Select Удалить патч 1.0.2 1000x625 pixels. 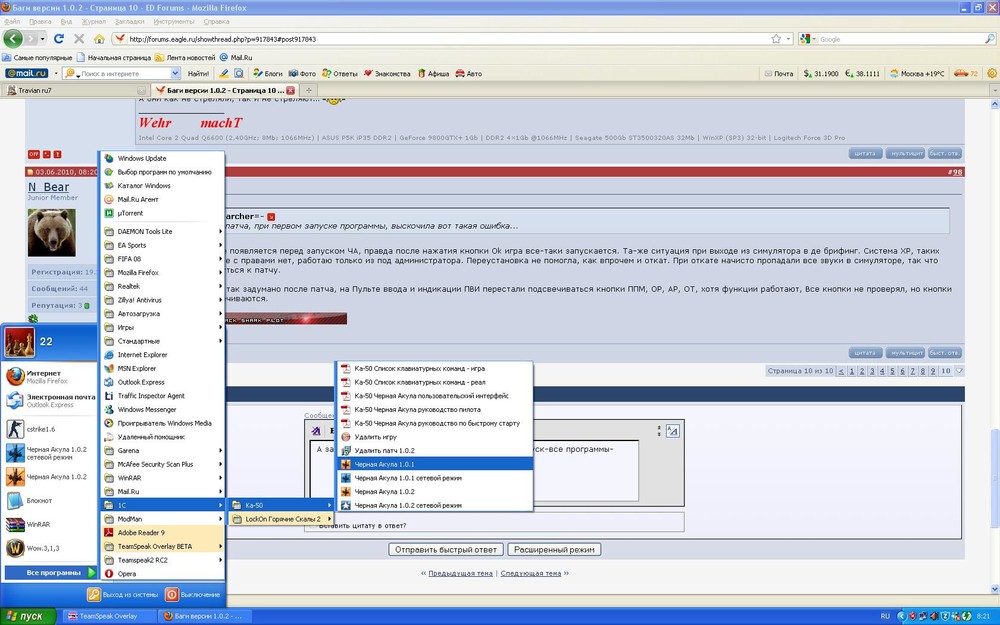pyautogui.click(x=435, y=450)
